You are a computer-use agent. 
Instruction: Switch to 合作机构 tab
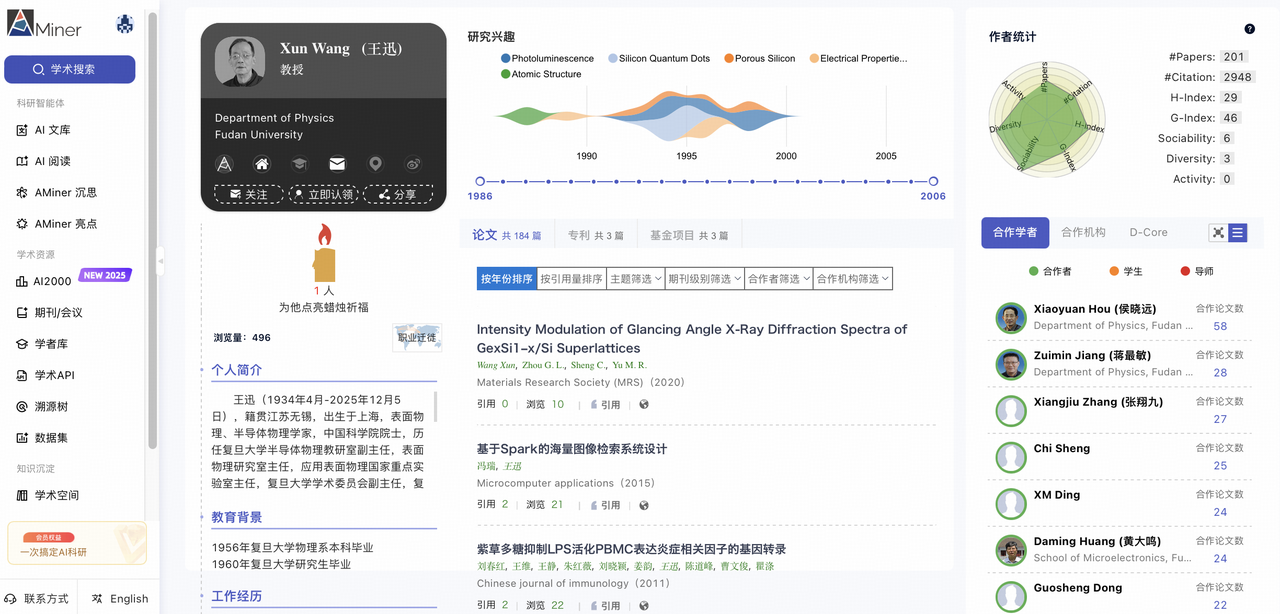point(1083,232)
